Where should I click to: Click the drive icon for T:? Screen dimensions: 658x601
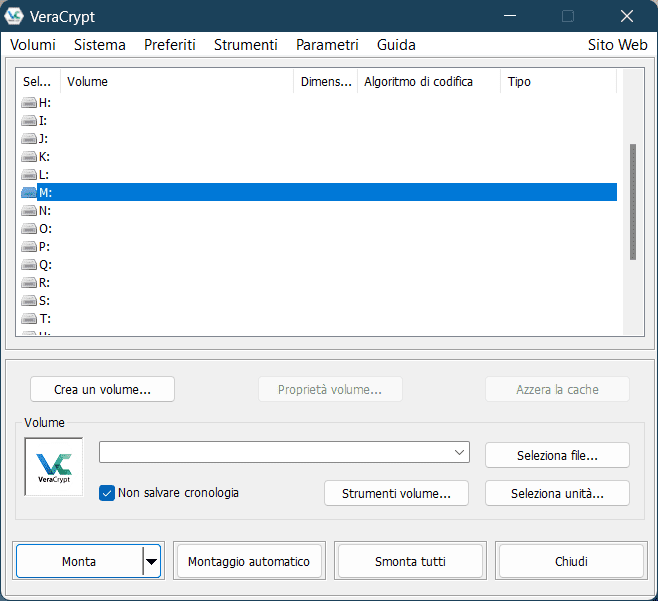point(29,319)
